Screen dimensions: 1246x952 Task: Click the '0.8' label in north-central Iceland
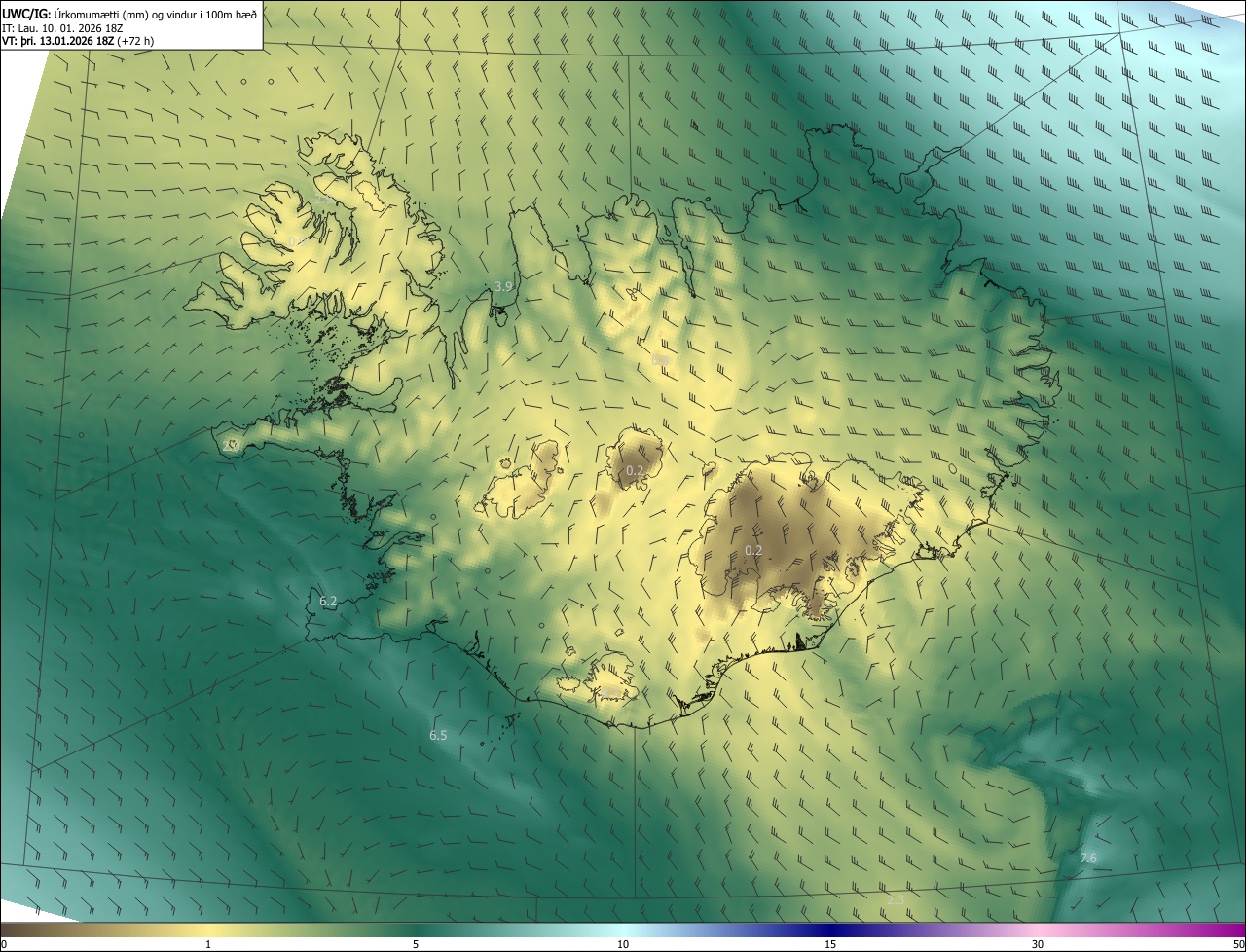[x=660, y=359]
